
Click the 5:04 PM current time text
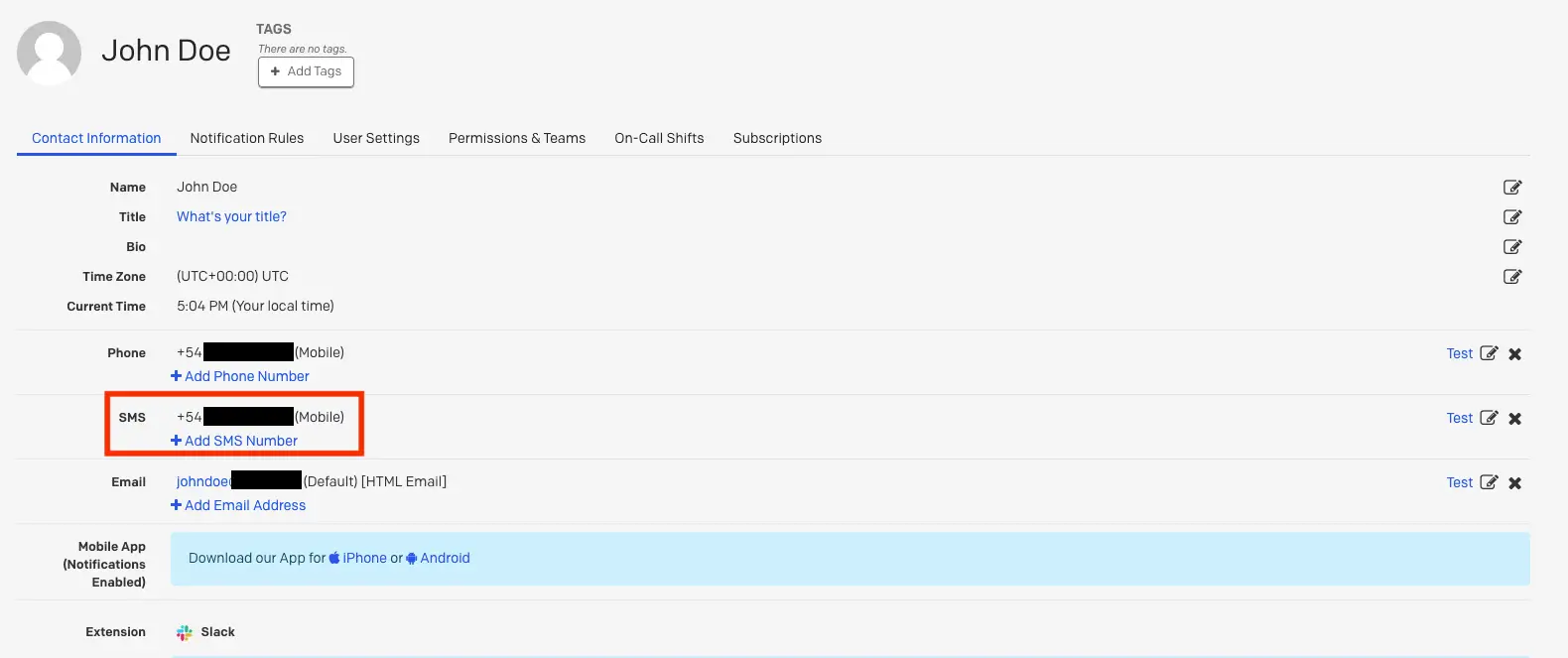point(255,306)
